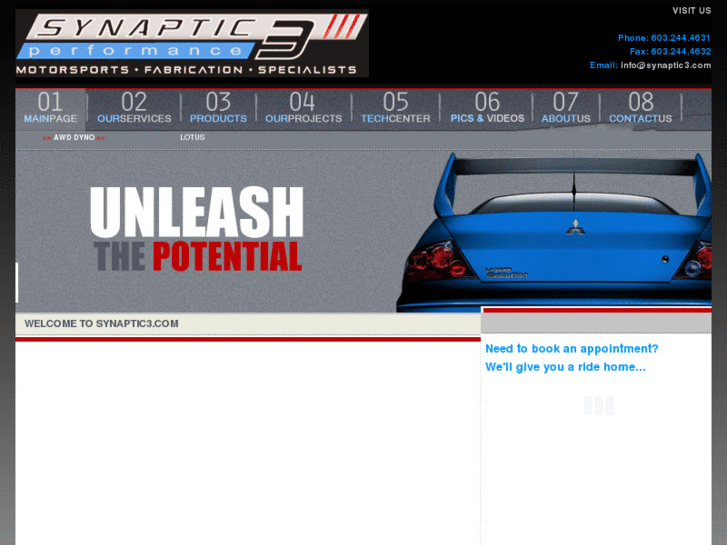Click 'We'll give you a ride home...' text
Image resolution: width=727 pixels, height=545 pixels.
tap(565, 367)
